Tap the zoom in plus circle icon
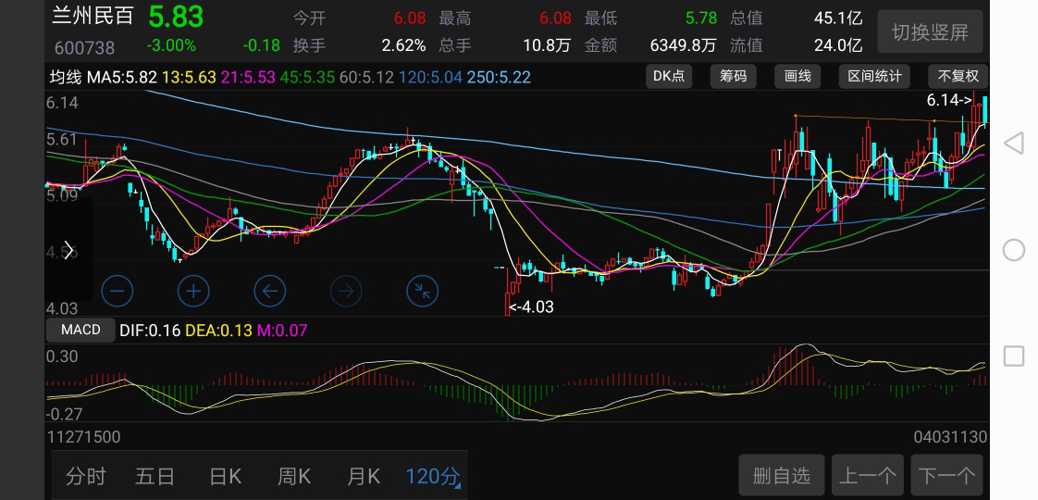 pos(194,291)
